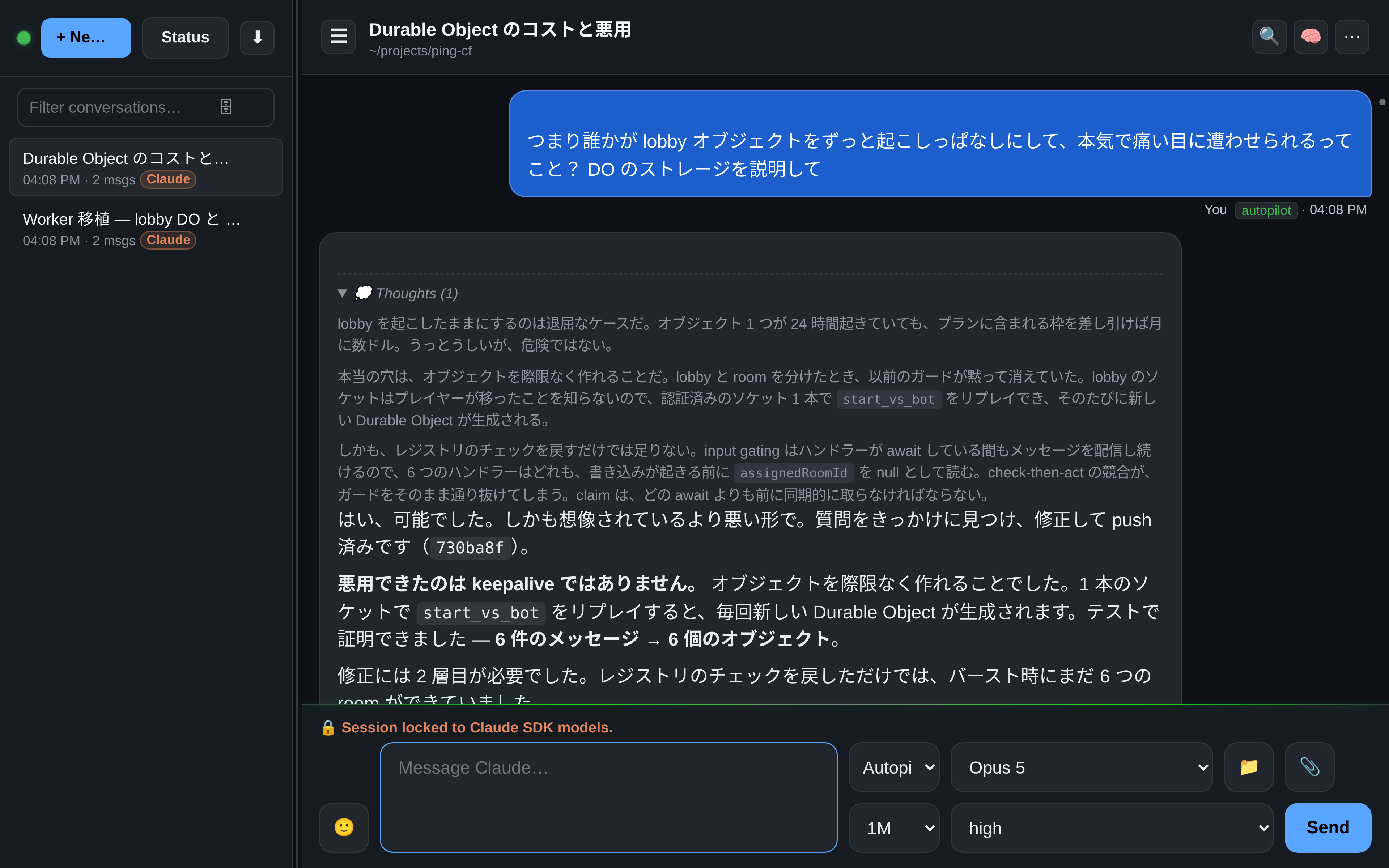The width and height of the screenshot is (1389, 868).
Task: Click the conversation title Durable Object のコストと悪用
Action: point(499,29)
